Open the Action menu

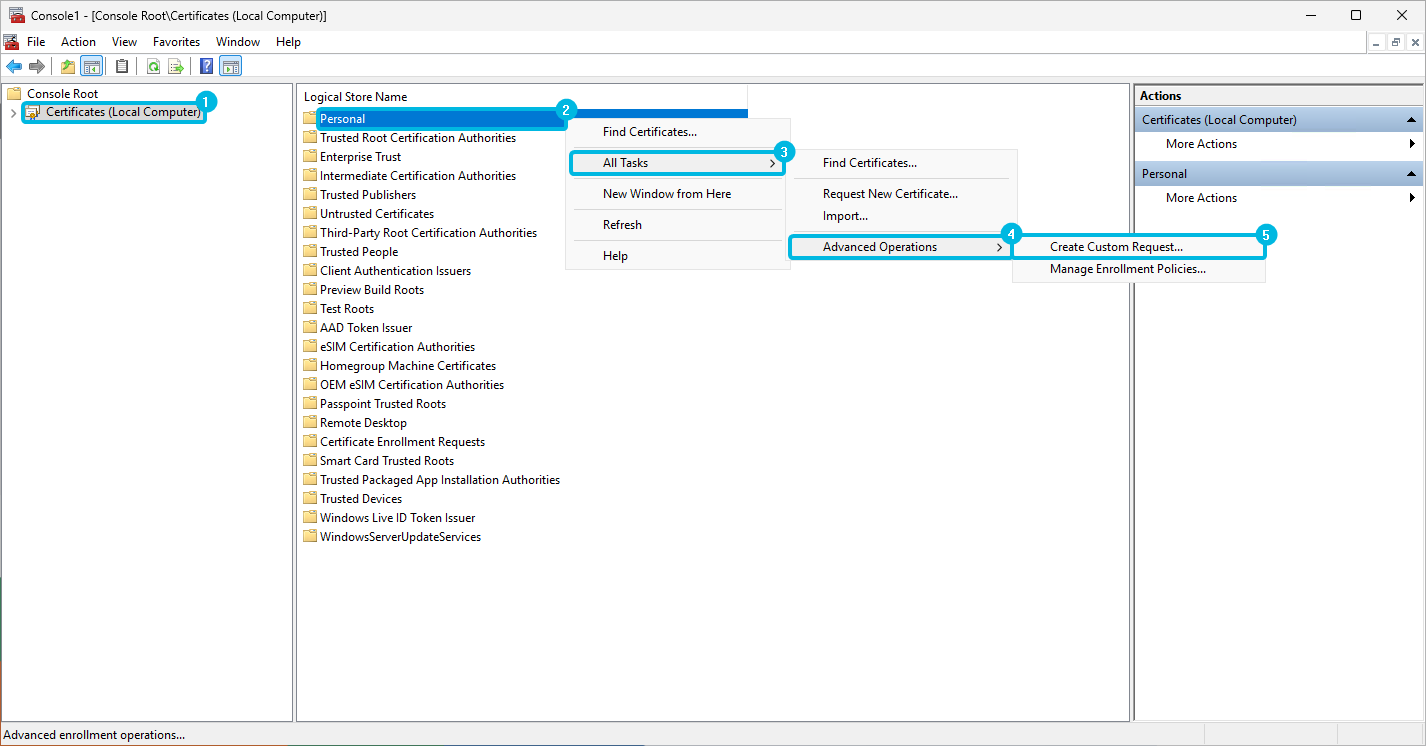click(x=78, y=42)
